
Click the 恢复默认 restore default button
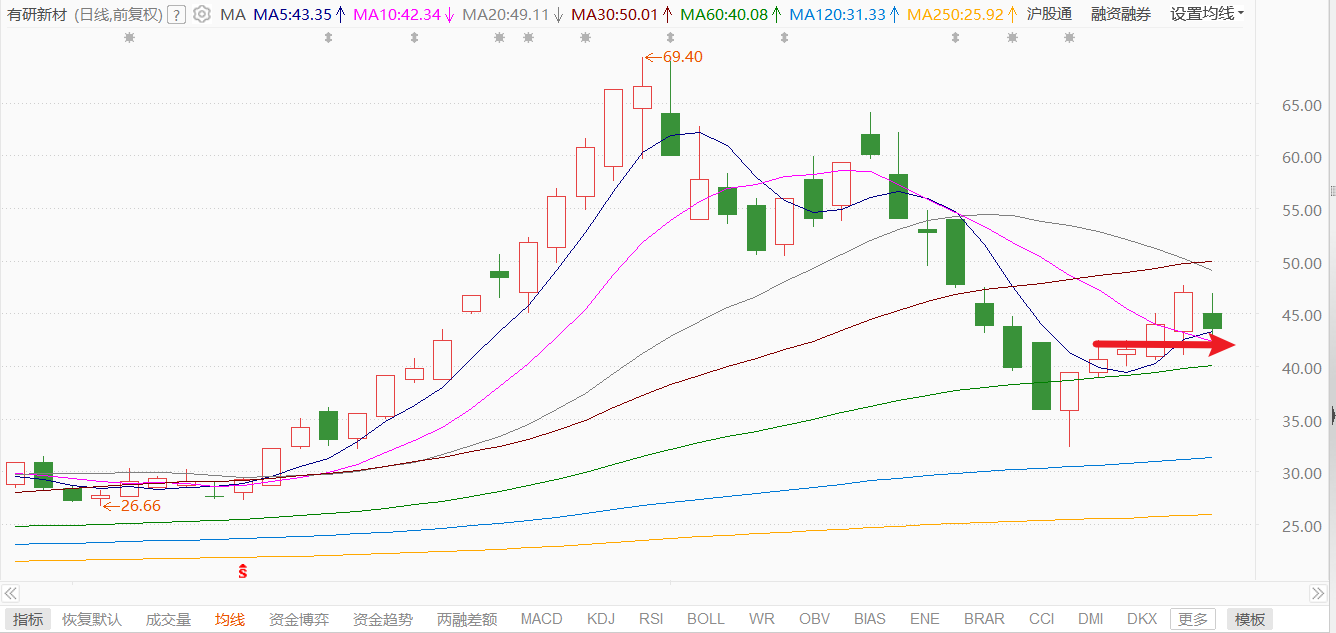click(x=92, y=619)
